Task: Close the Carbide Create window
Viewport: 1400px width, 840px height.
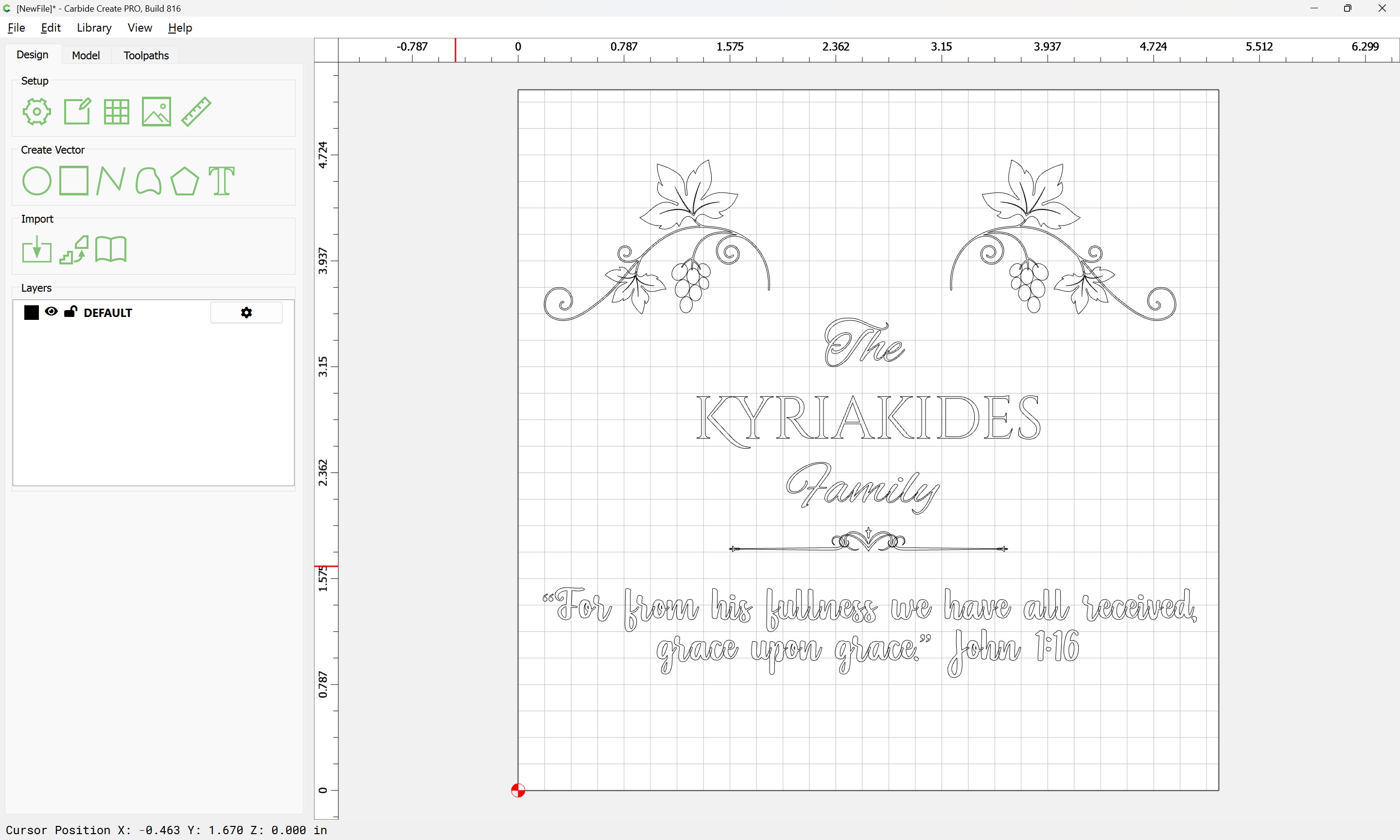Action: pyautogui.click(x=1382, y=8)
